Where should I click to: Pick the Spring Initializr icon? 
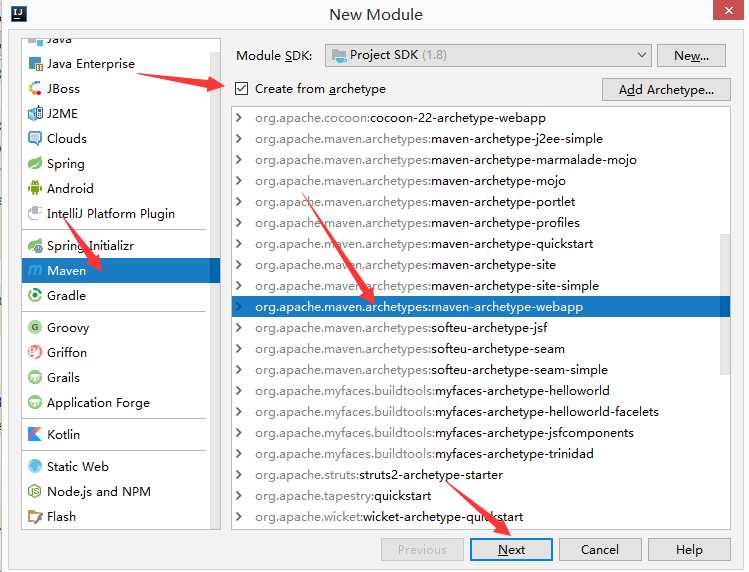point(35,246)
